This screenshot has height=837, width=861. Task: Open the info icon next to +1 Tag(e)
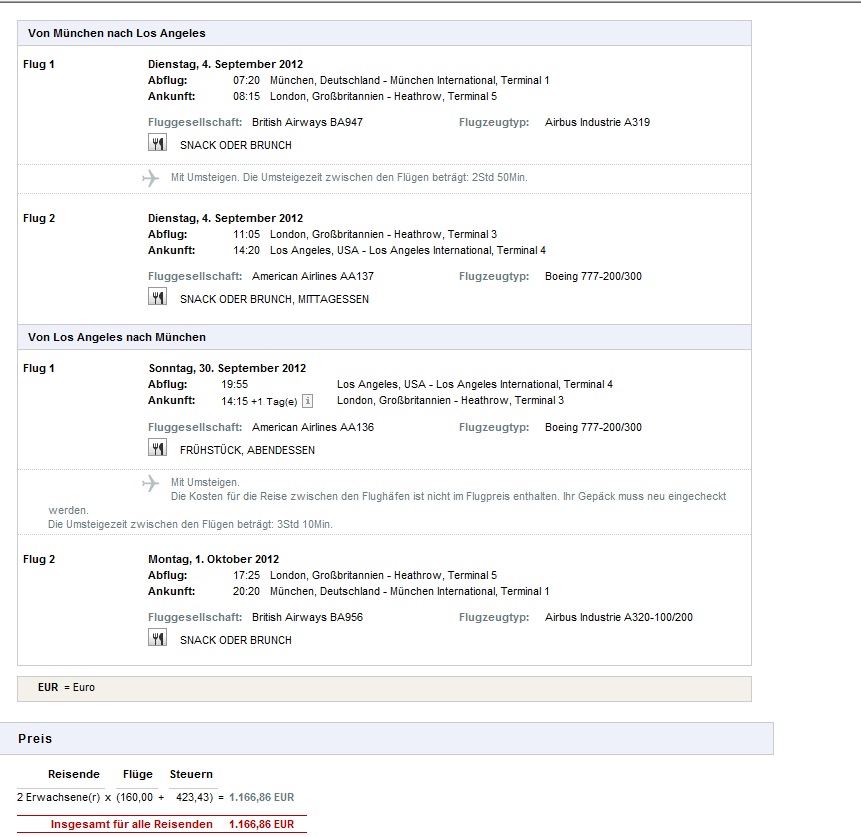pos(307,401)
